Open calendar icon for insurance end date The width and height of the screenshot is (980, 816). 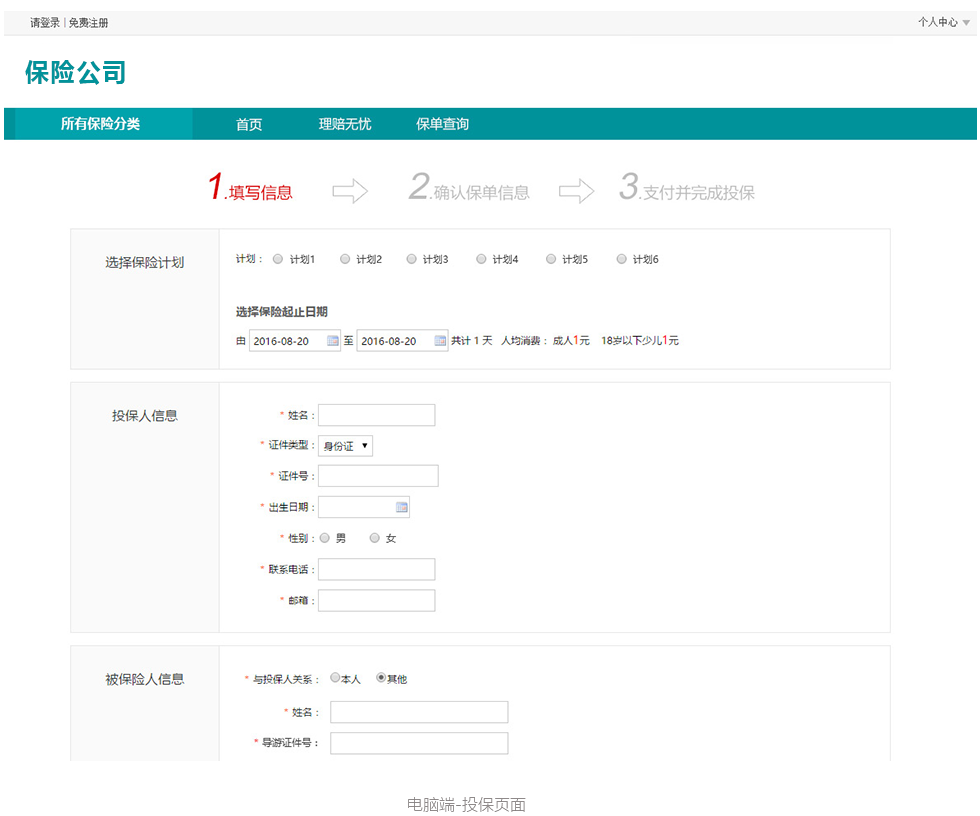(x=440, y=341)
